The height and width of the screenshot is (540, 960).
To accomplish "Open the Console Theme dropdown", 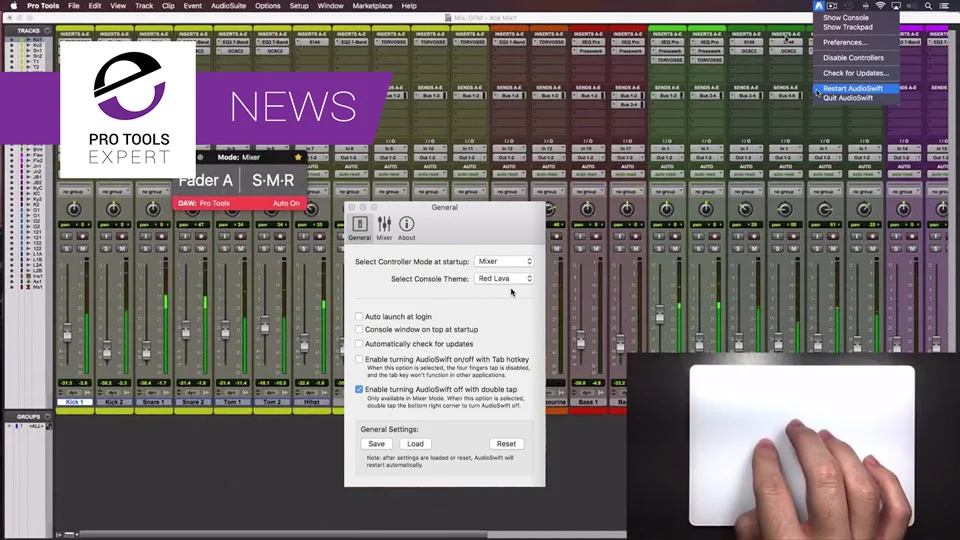I will tap(504, 279).
